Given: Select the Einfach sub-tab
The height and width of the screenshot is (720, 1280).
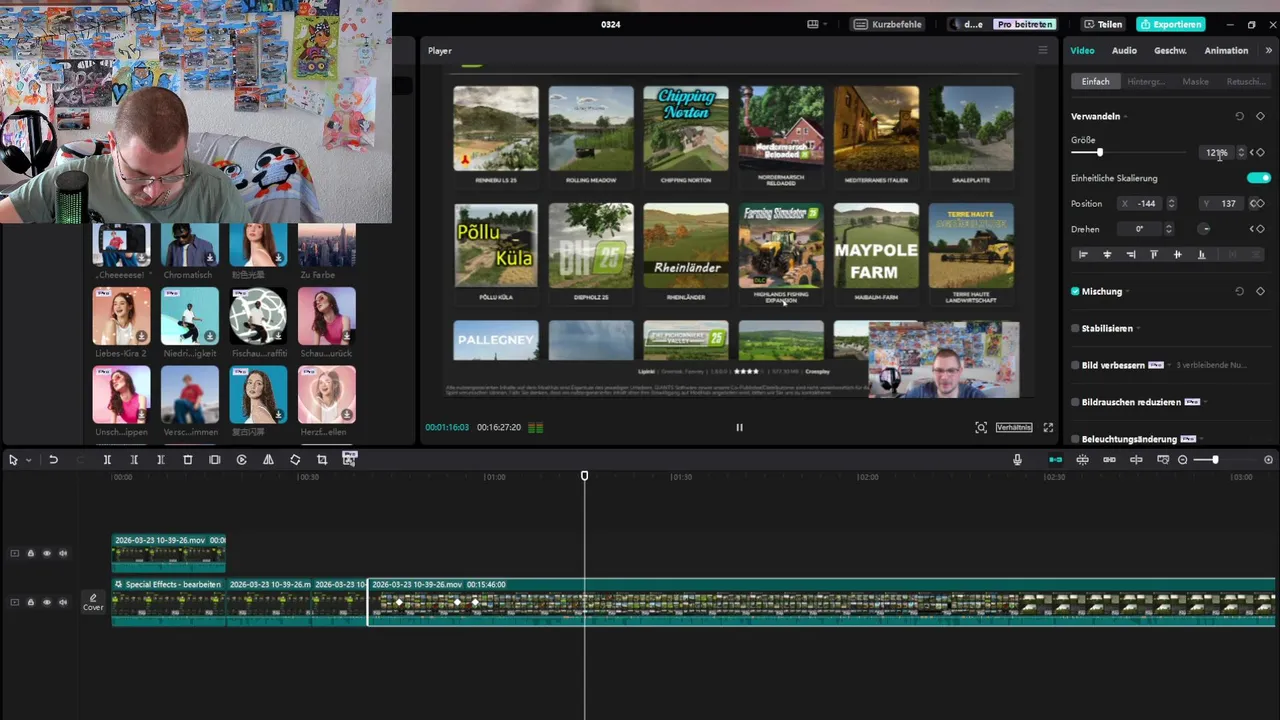Looking at the screenshot, I should pyautogui.click(x=1095, y=81).
